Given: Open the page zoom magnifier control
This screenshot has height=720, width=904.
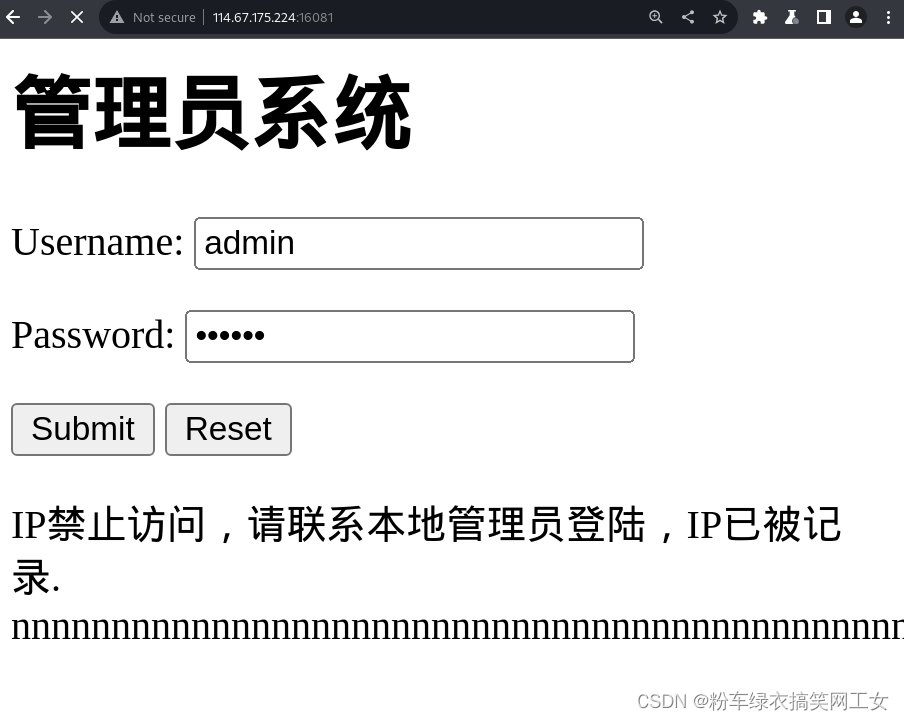Looking at the screenshot, I should click(655, 17).
